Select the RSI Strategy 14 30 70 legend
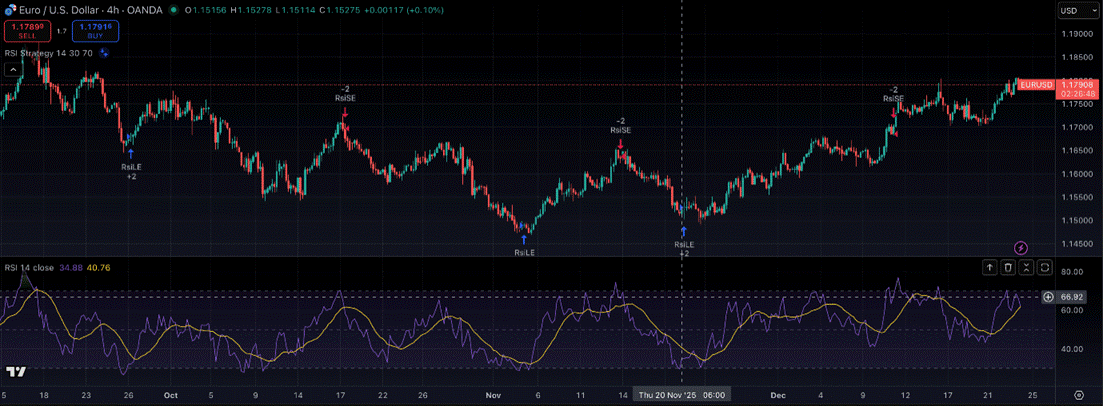 (48, 53)
